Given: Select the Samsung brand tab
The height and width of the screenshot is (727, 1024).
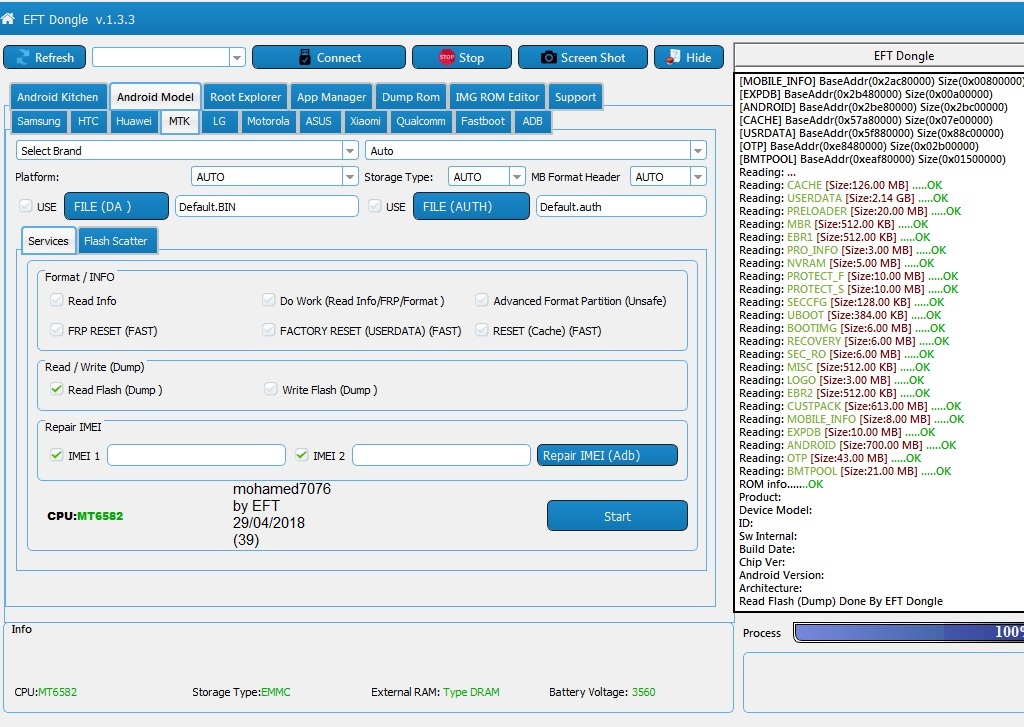Looking at the screenshot, I should pos(39,121).
